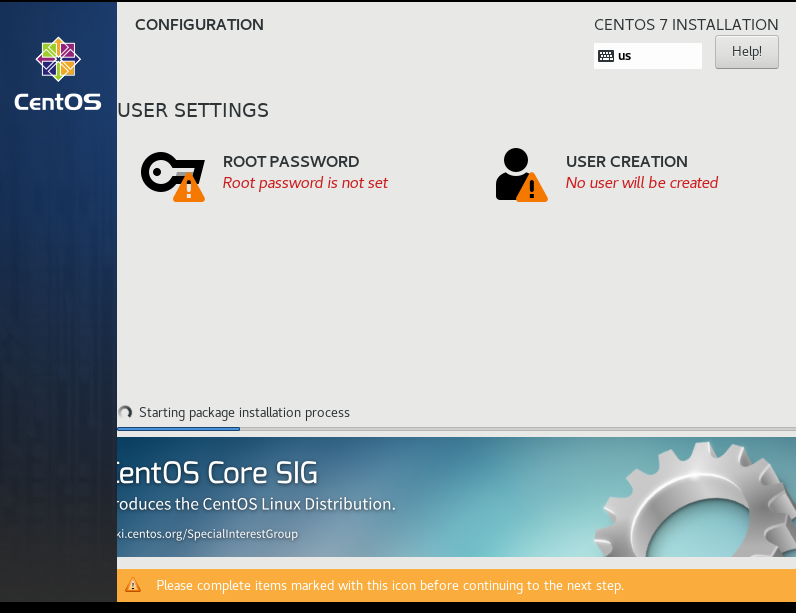
Task: Click the installation progress spinner
Action: [x=125, y=412]
